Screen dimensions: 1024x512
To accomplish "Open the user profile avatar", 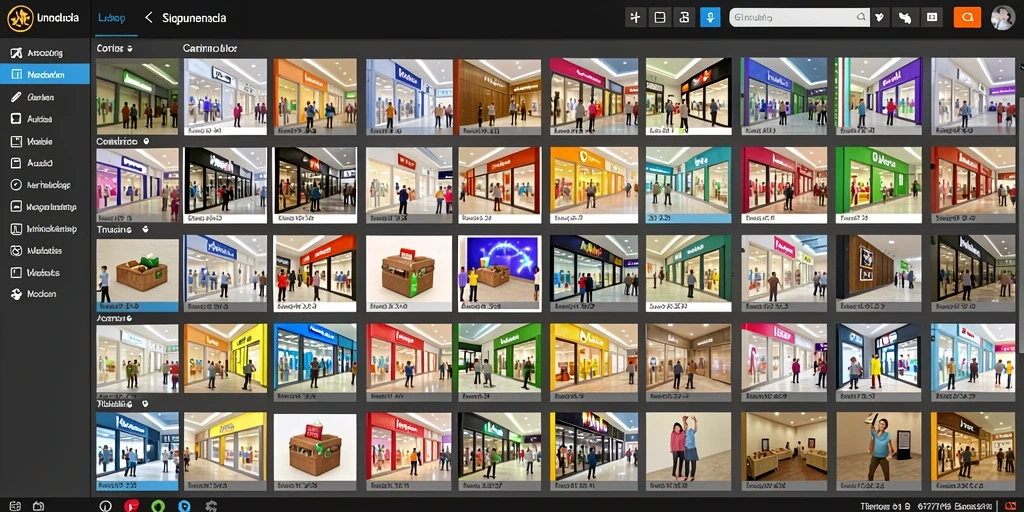I will pos(1002,18).
